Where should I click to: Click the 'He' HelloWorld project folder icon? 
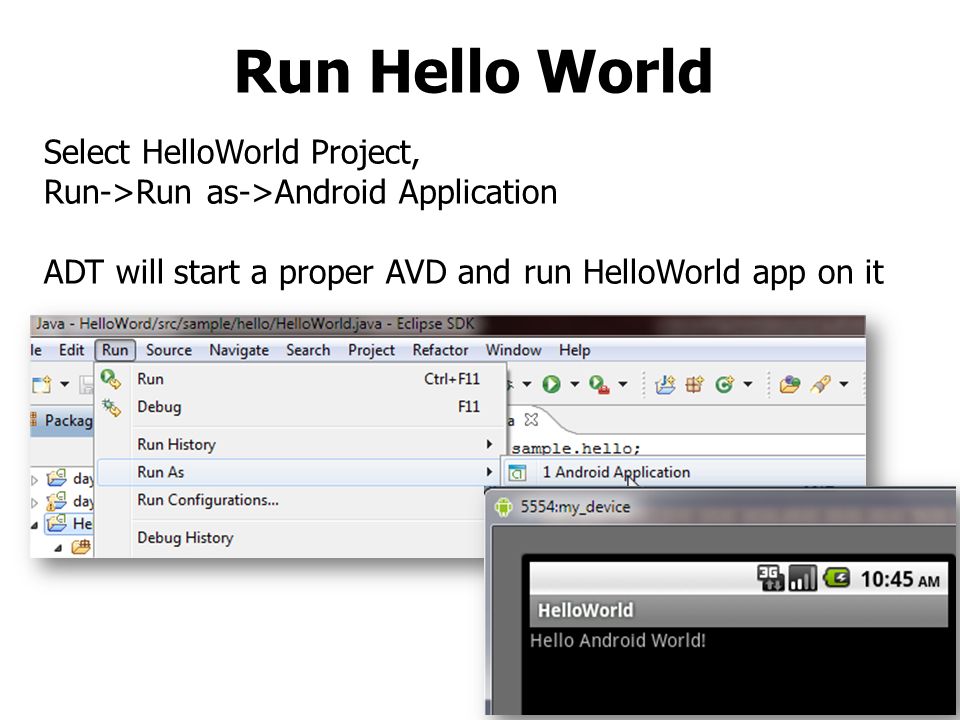click(57, 523)
